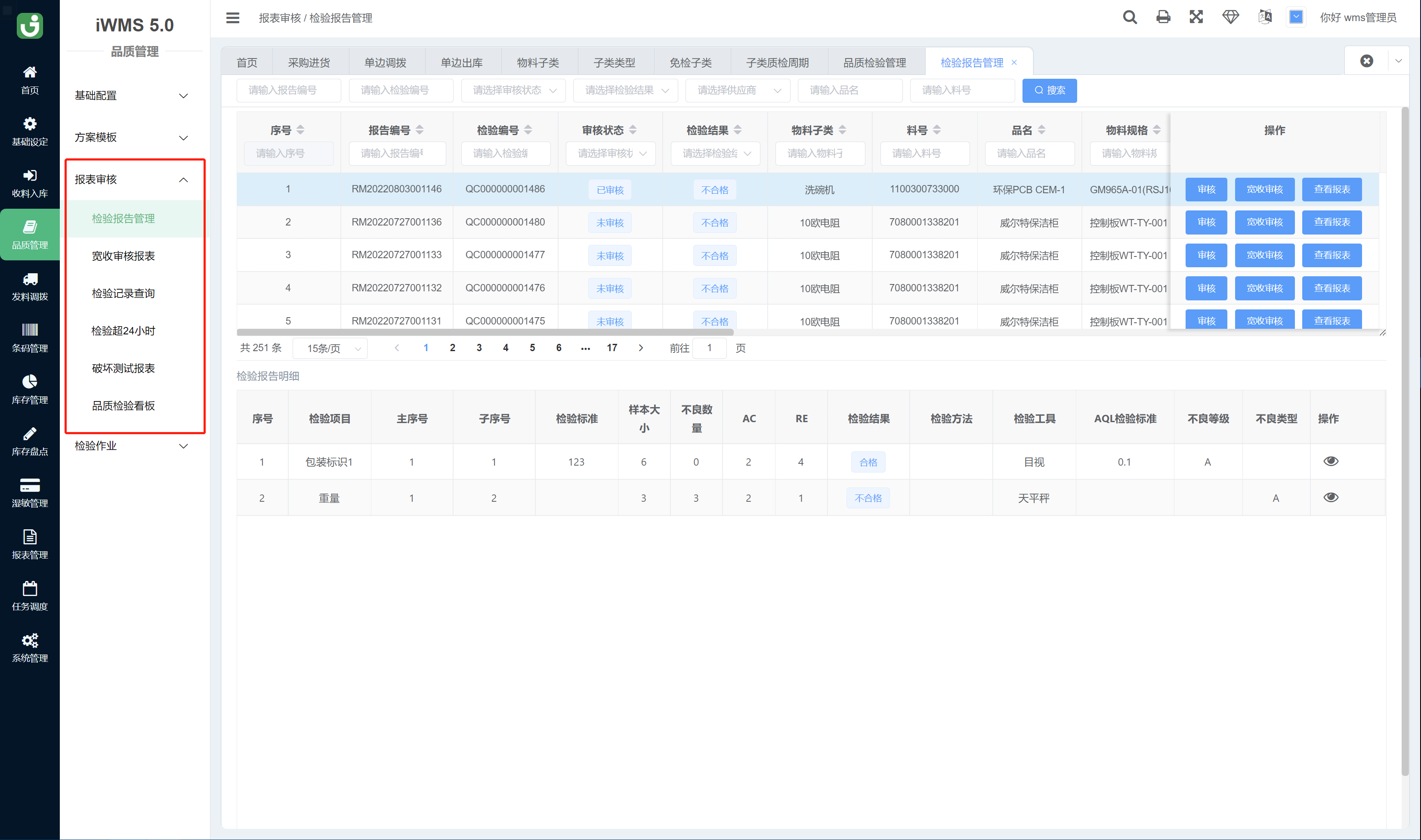This screenshot has height=840, width=1421.
Task: Click 宽收审核 for report RM20220727001136
Action: (x=1264, y=222)
